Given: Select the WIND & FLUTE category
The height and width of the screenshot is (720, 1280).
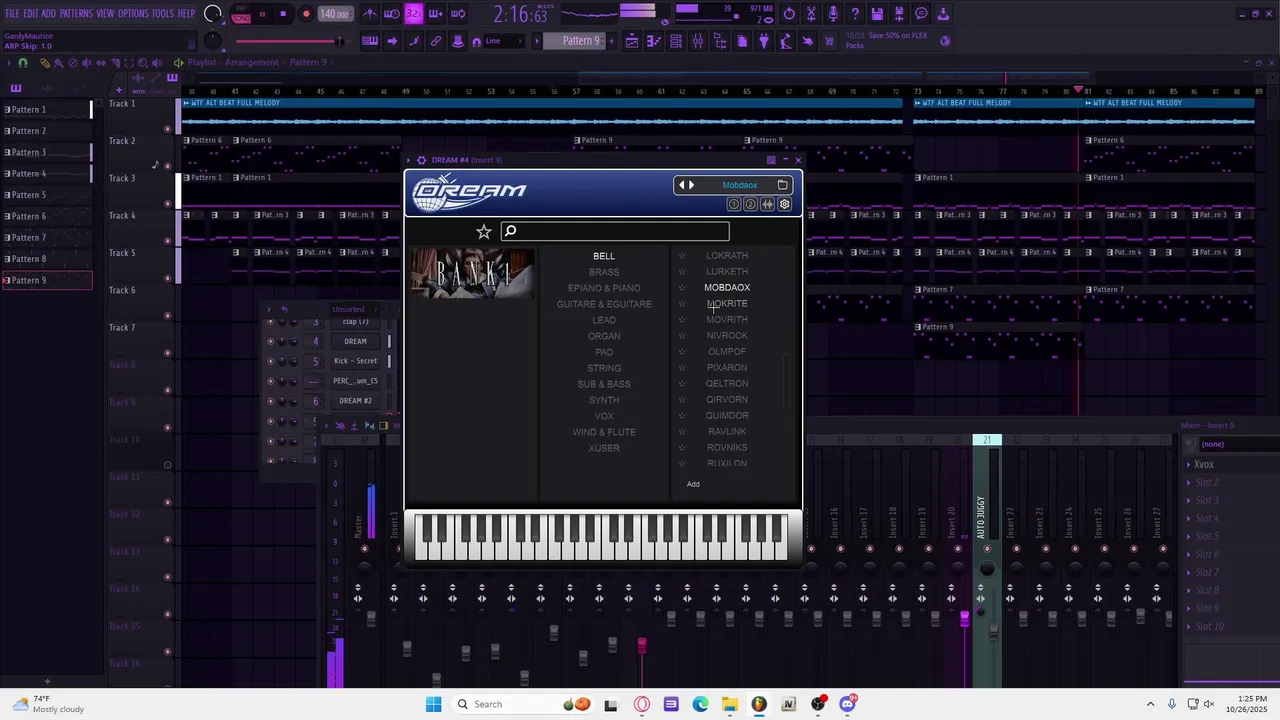Looking at the screenshot, I should [604, 432].
